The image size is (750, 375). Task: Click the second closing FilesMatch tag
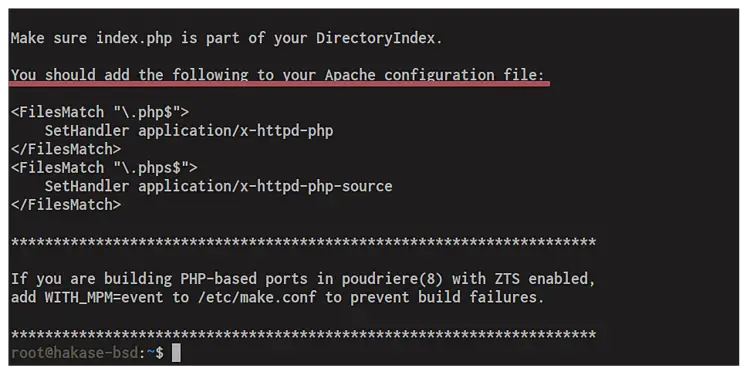point(66,205)
